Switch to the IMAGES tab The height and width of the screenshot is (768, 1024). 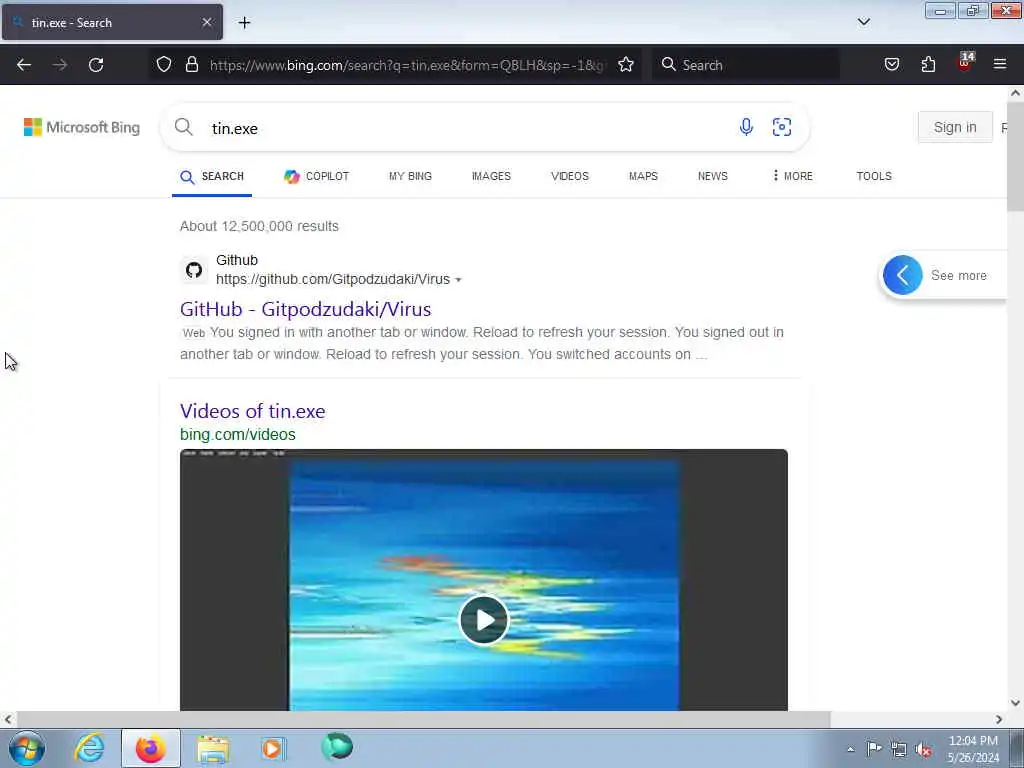pyautogui.click(x=491, y=176)
